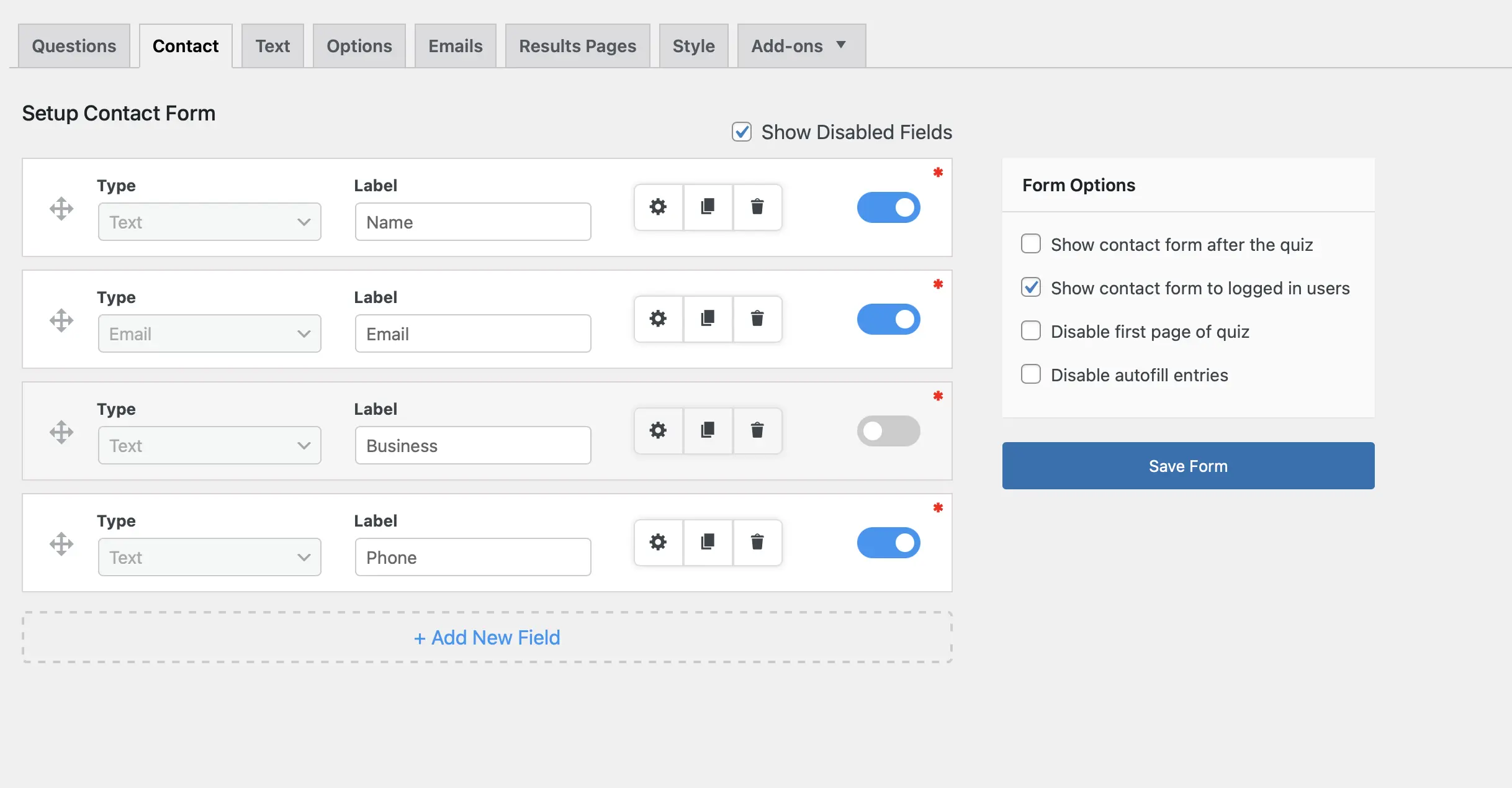1512x788 pixels.
Task: Switch to the Emails tab
Action: 455,45
